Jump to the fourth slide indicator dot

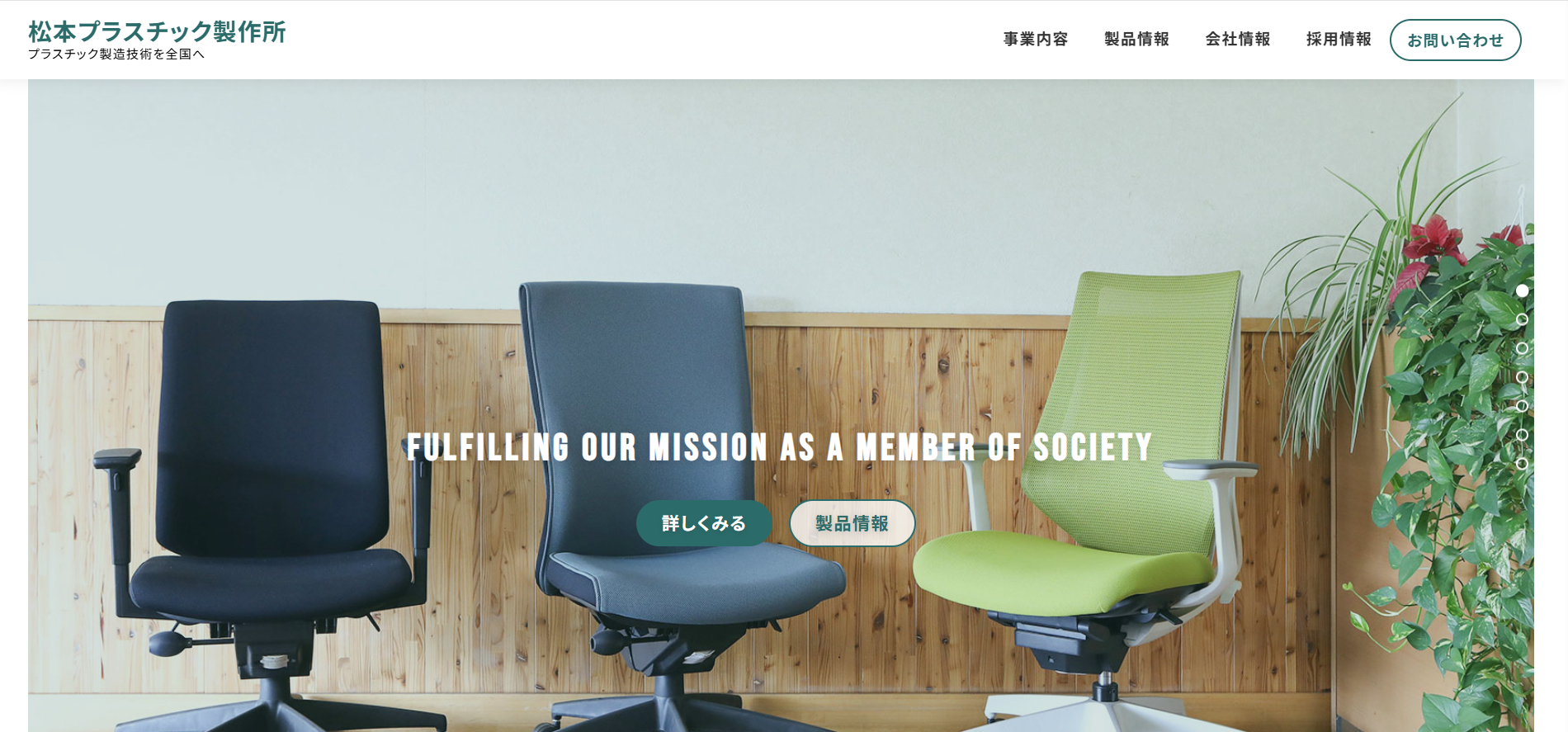click(1523, 377)
